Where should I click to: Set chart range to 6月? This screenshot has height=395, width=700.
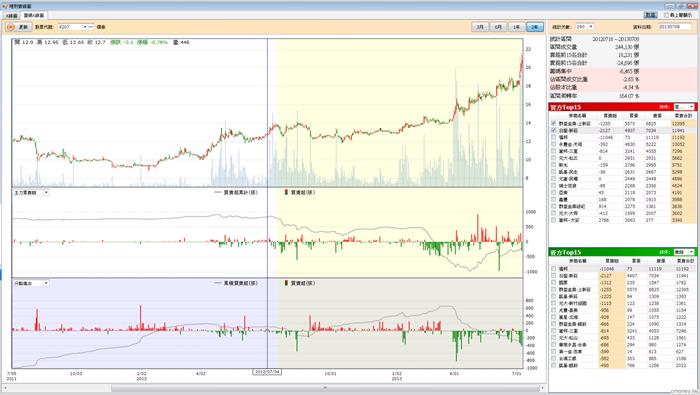point(498,27)
